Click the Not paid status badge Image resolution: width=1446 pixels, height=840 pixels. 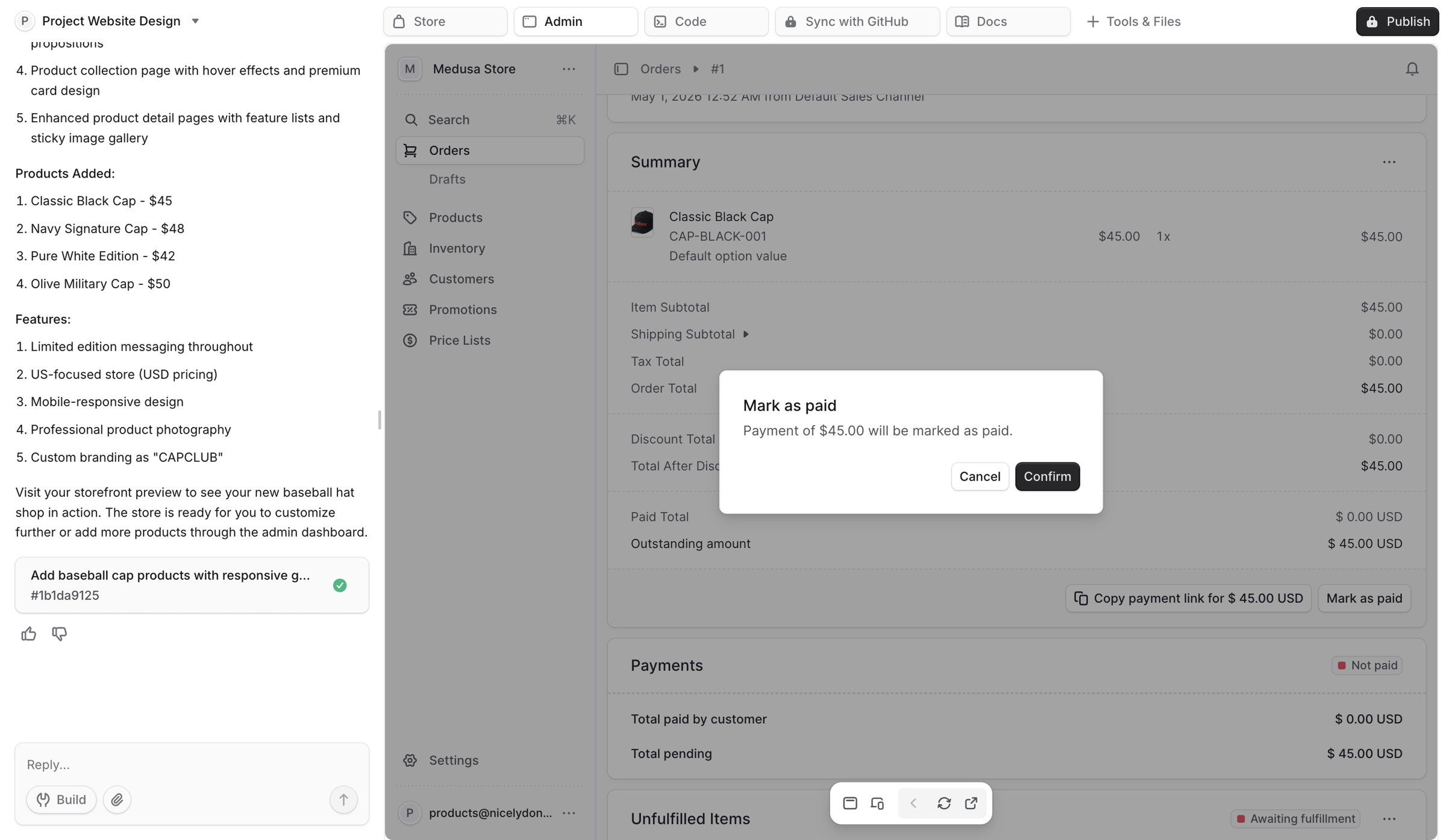1366,665
